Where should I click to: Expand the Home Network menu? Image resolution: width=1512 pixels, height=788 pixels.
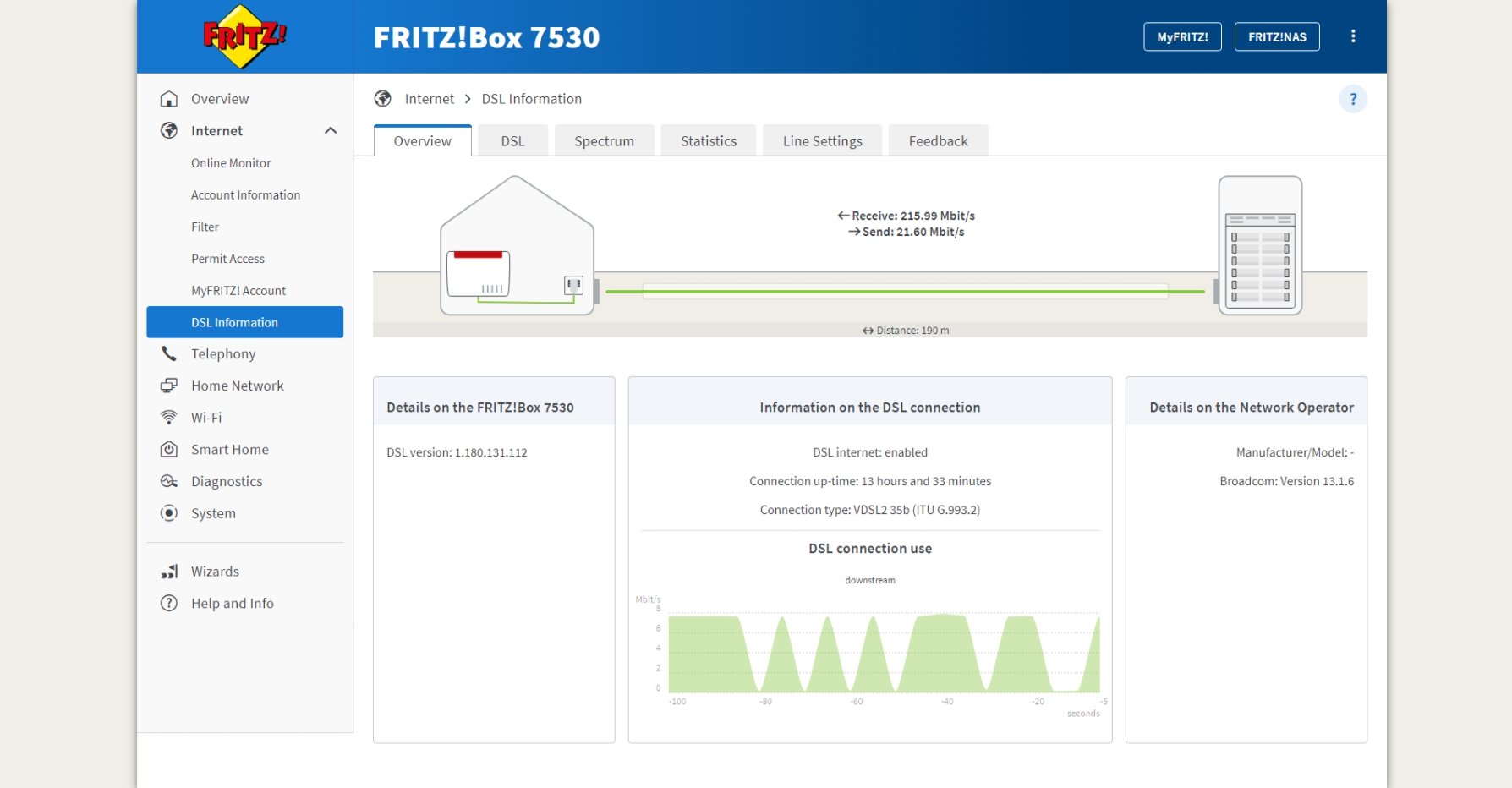click(237, 386)
